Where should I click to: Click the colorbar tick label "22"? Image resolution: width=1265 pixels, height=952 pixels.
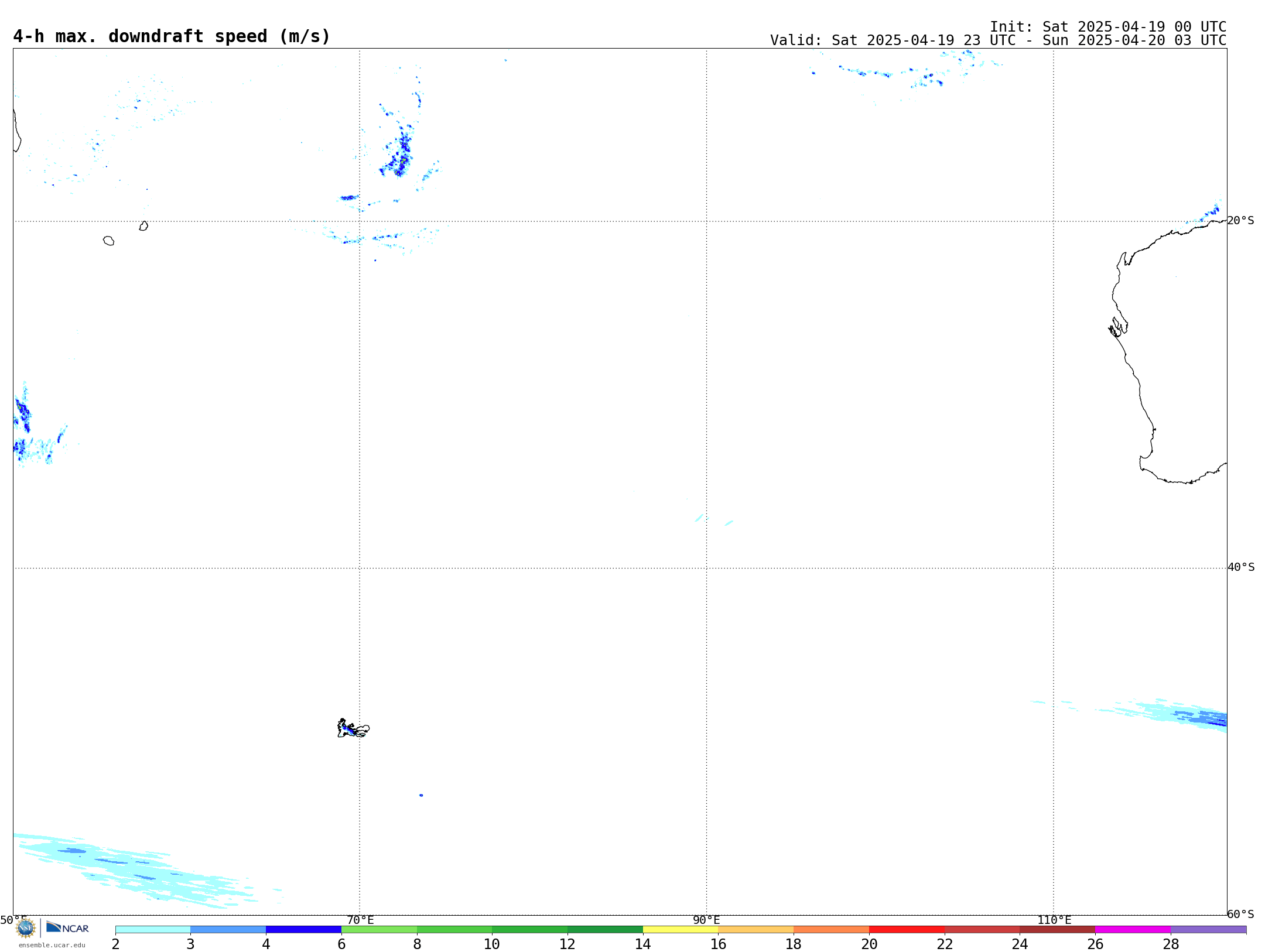tap(945, 944)
